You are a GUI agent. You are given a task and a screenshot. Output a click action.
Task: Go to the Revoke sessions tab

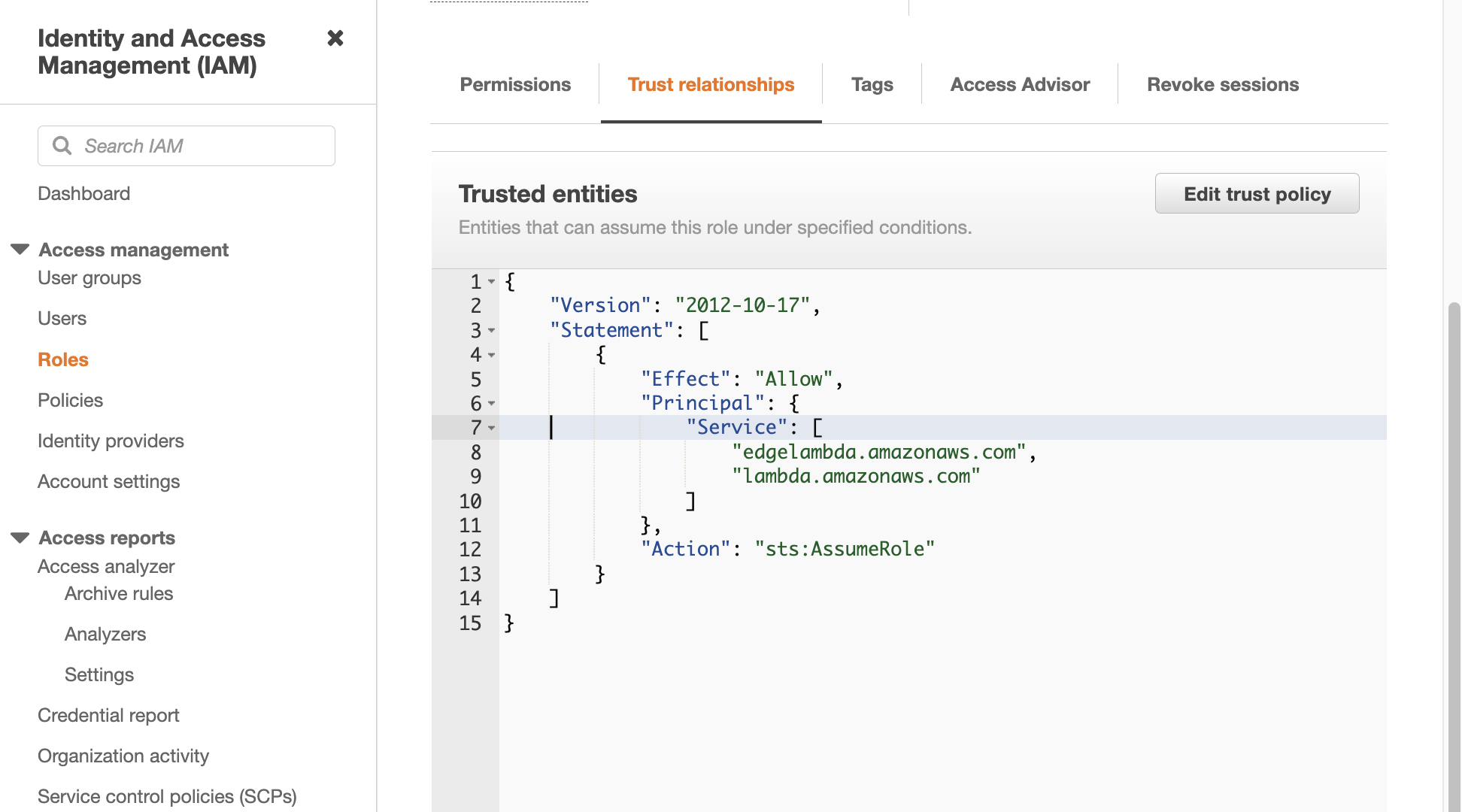pos(1223,85)
